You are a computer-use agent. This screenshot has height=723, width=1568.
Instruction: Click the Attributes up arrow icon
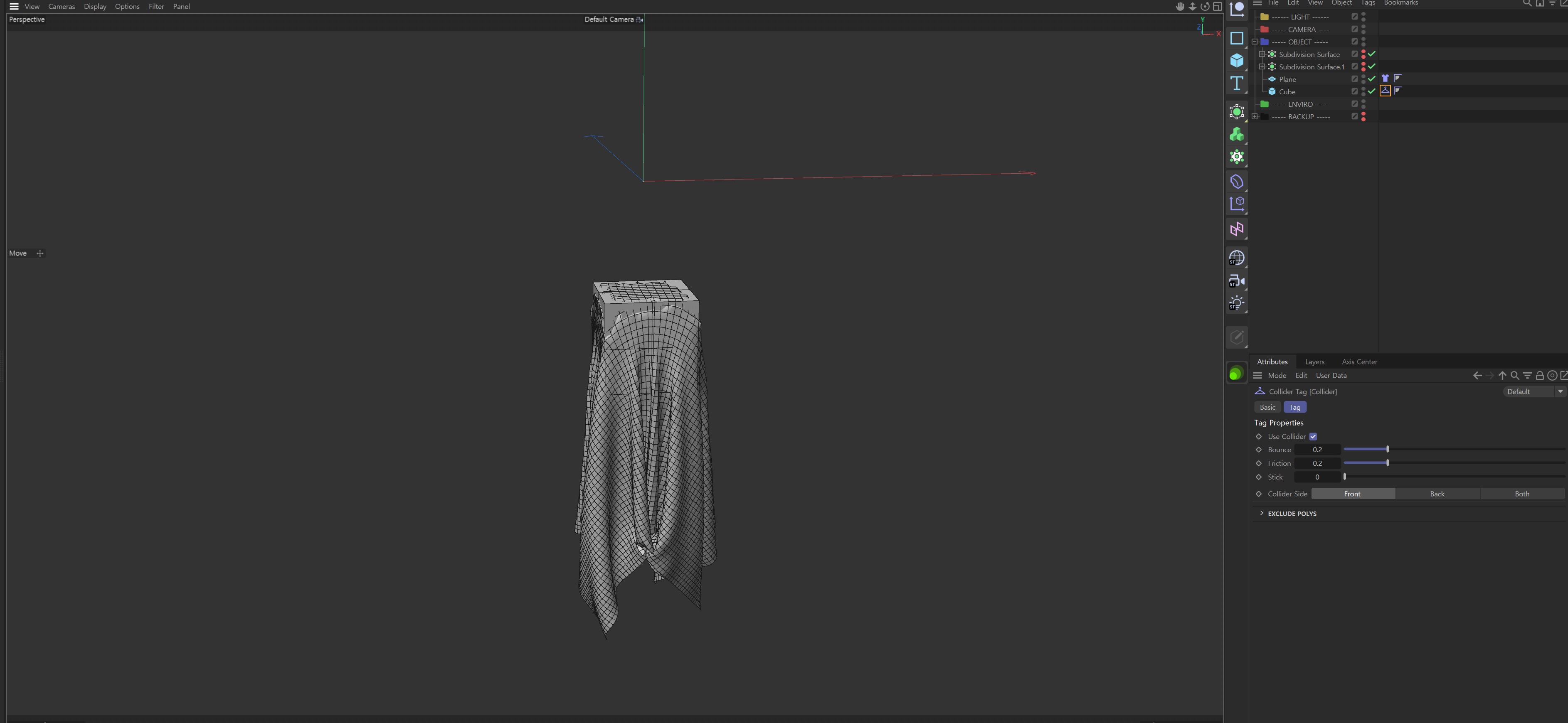click(1502, 376)
